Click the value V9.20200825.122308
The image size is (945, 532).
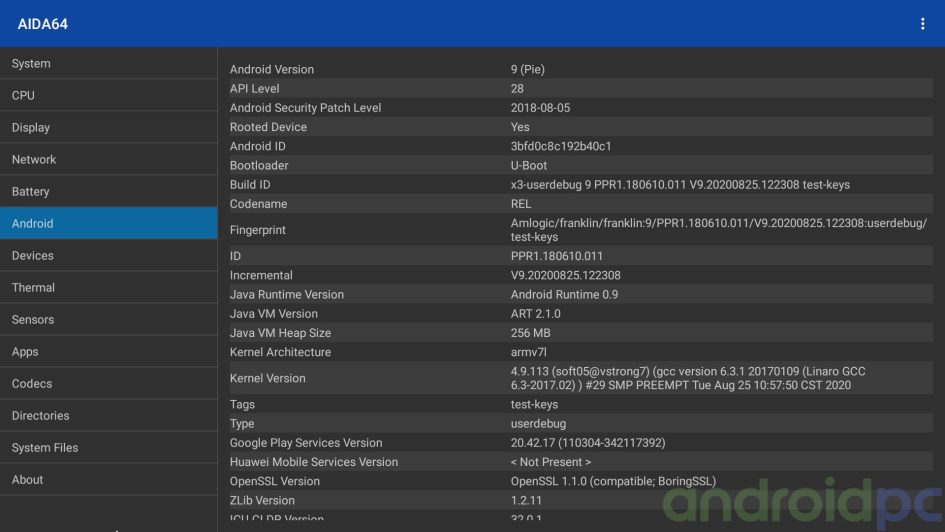(565, 275)
